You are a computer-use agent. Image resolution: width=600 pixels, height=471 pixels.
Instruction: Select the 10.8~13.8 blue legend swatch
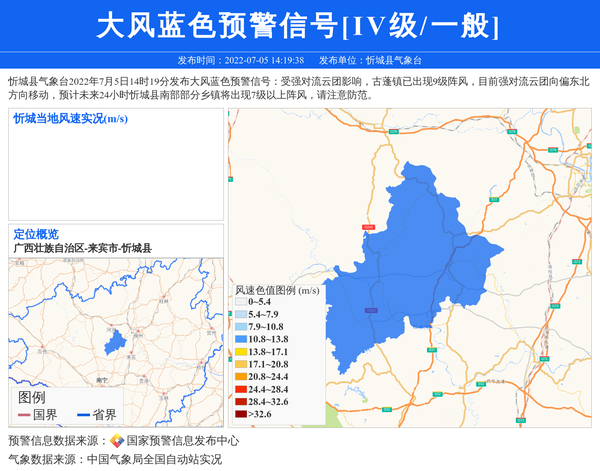point(240,340)
